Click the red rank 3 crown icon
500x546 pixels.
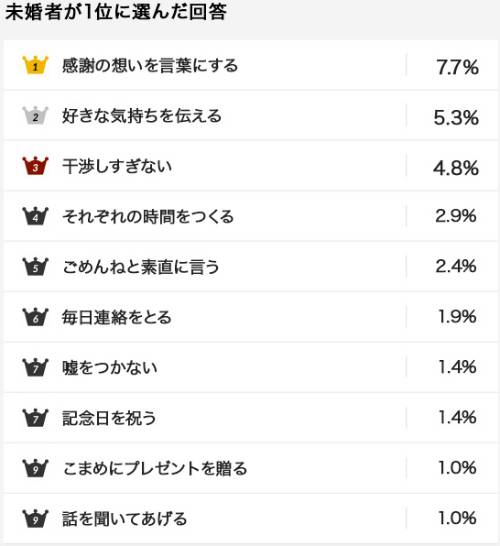point(35,166)
